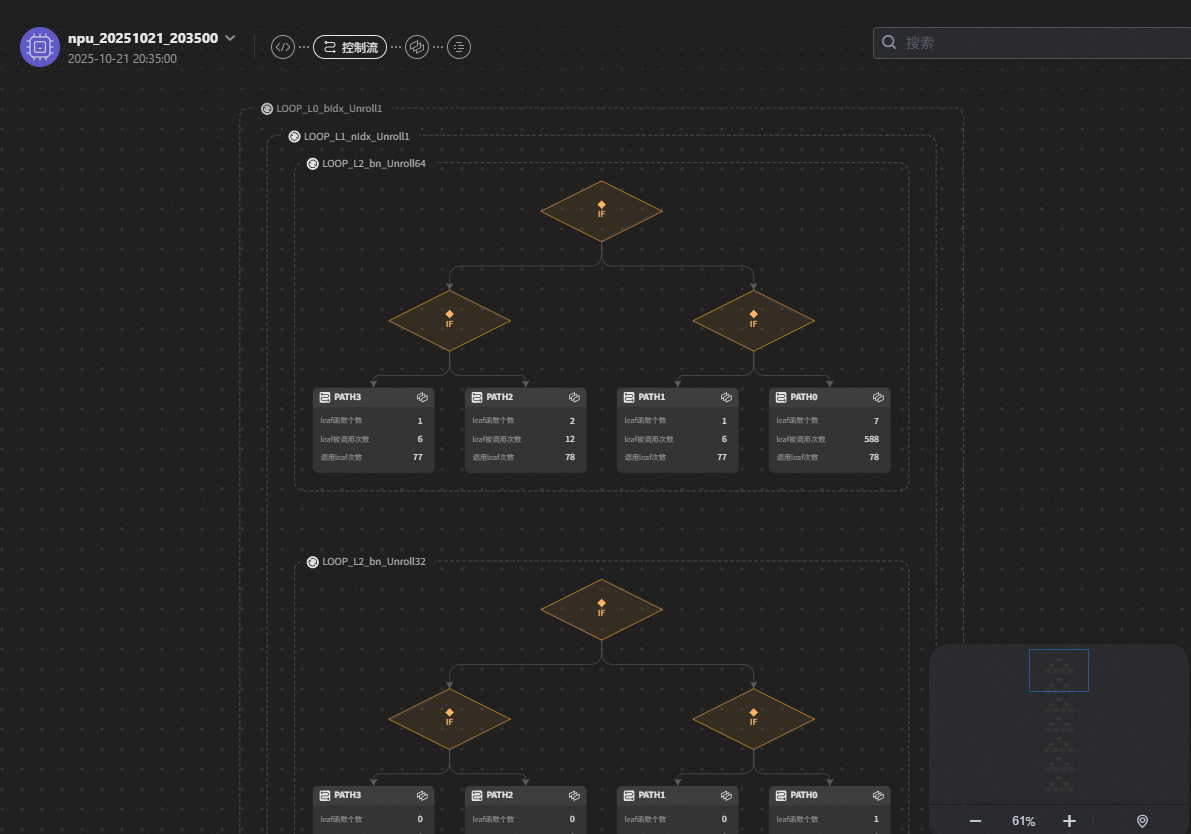1191x834 pixels.
Task: Switch to the linked-blocks view icon
Action: 417,47
